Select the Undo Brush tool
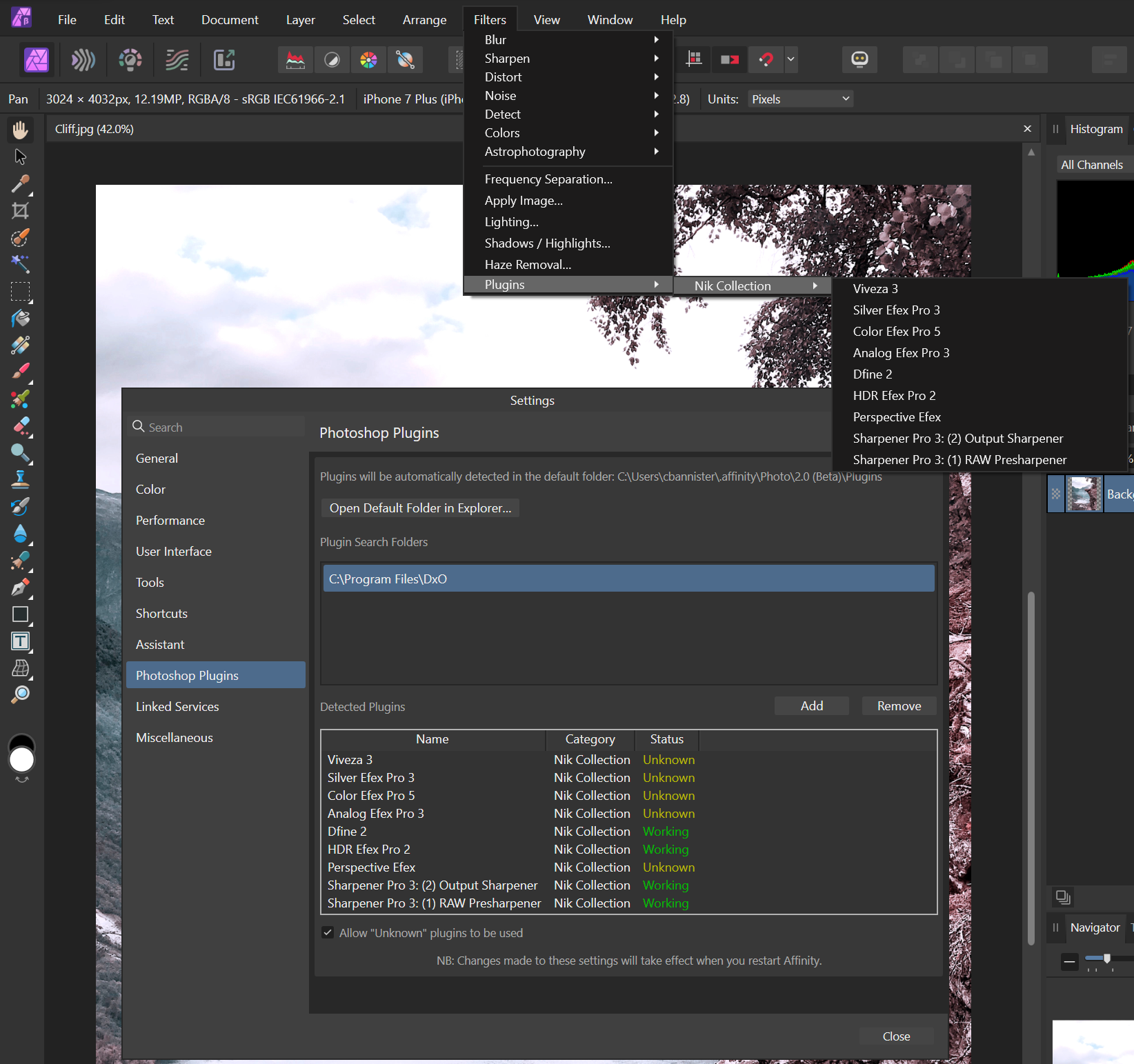Viewport: 1134px width, 1064px height. coord(21,507)
